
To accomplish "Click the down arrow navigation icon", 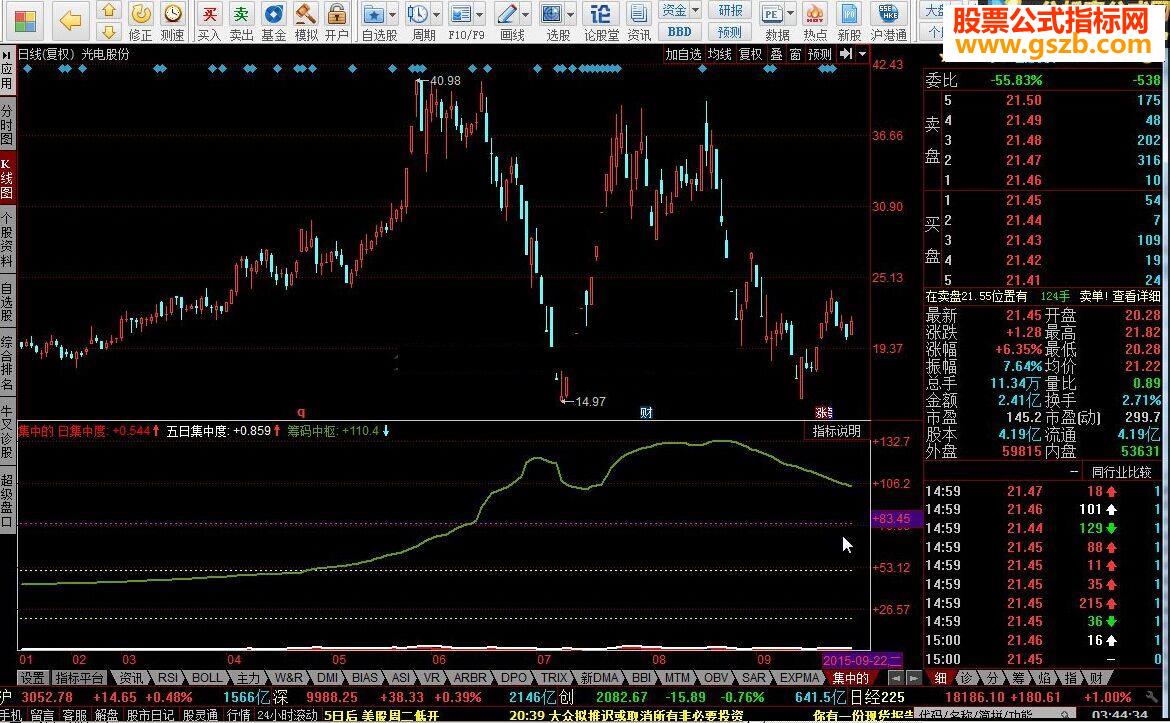I will pyautogui.click(x=109, y=31).
